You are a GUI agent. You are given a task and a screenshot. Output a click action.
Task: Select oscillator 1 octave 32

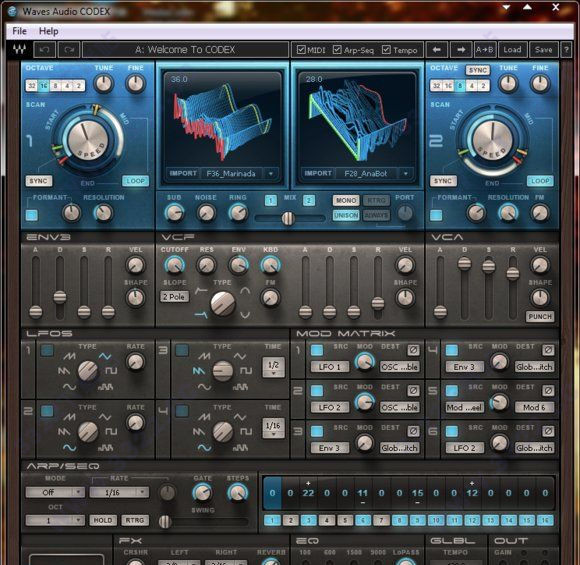click(x=32, y=86)
